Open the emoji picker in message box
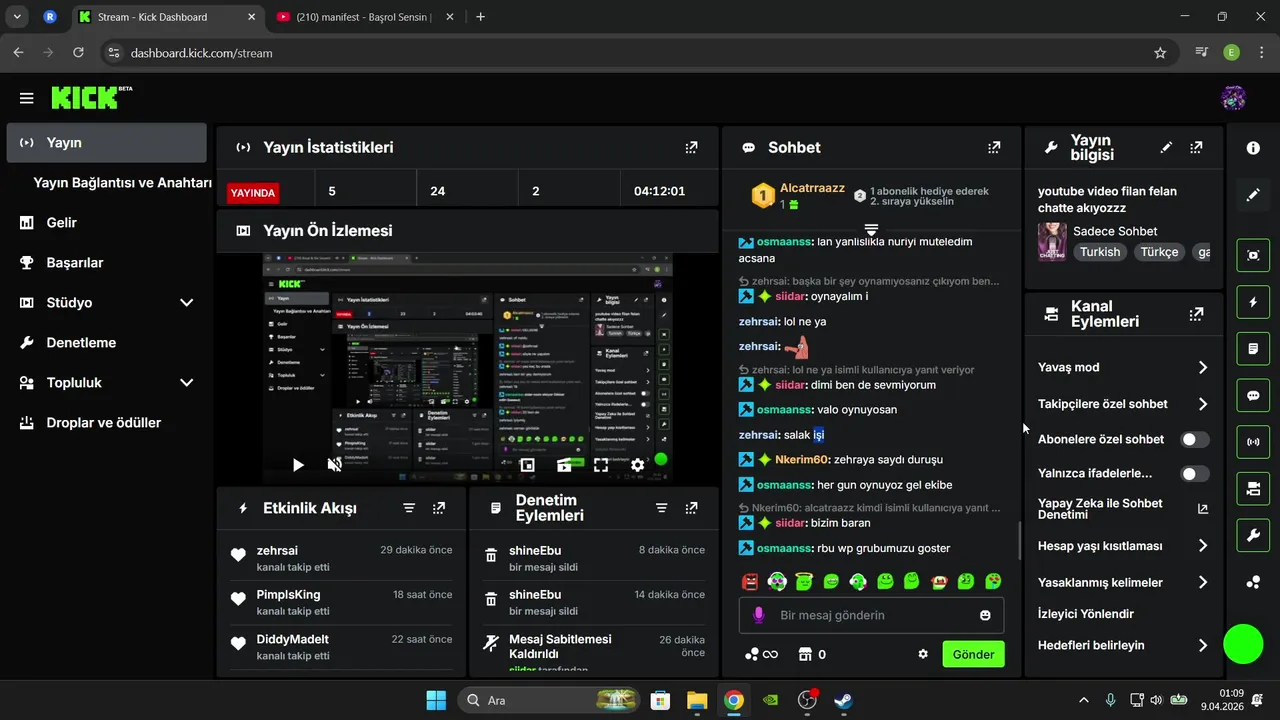 tap(985, 615)
